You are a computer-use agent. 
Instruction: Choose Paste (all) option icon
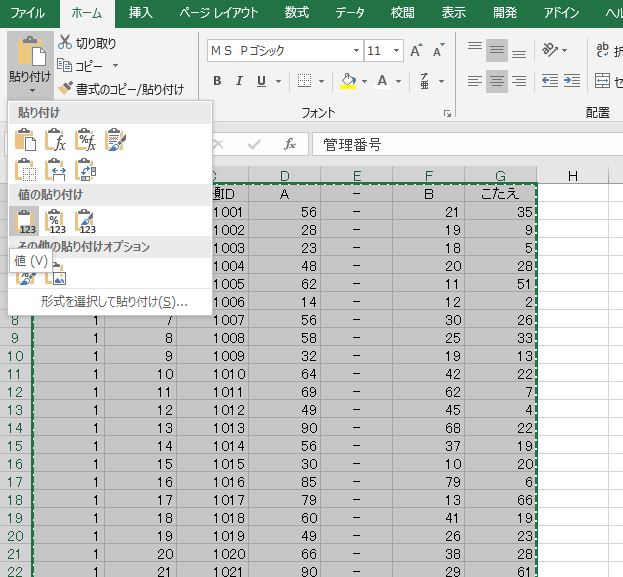pyautogui.click(x=25, y=140)
